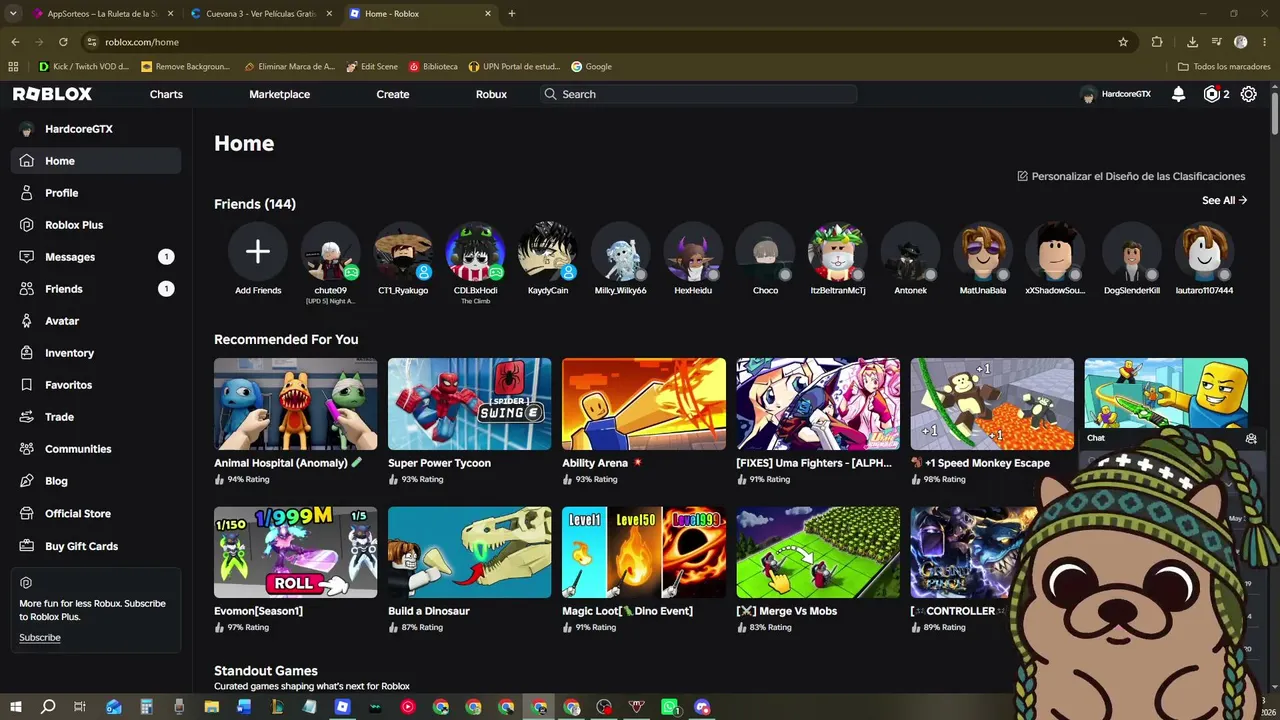Click the Evomon[Season1] game title
The height and width of the screenshot is (720, 1280).
[x=258, y=611]
